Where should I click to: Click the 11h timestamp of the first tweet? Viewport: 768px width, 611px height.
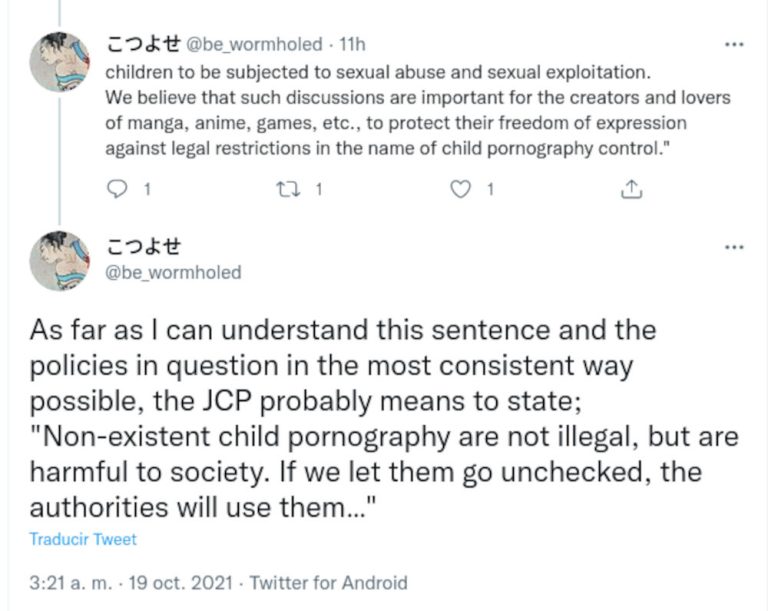pos(353,45)
